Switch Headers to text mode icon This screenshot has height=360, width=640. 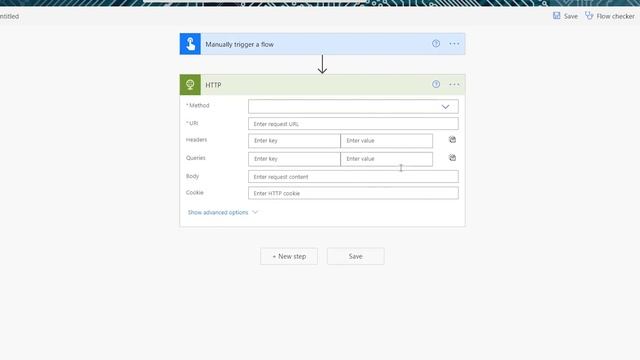(x=452, y=140)
